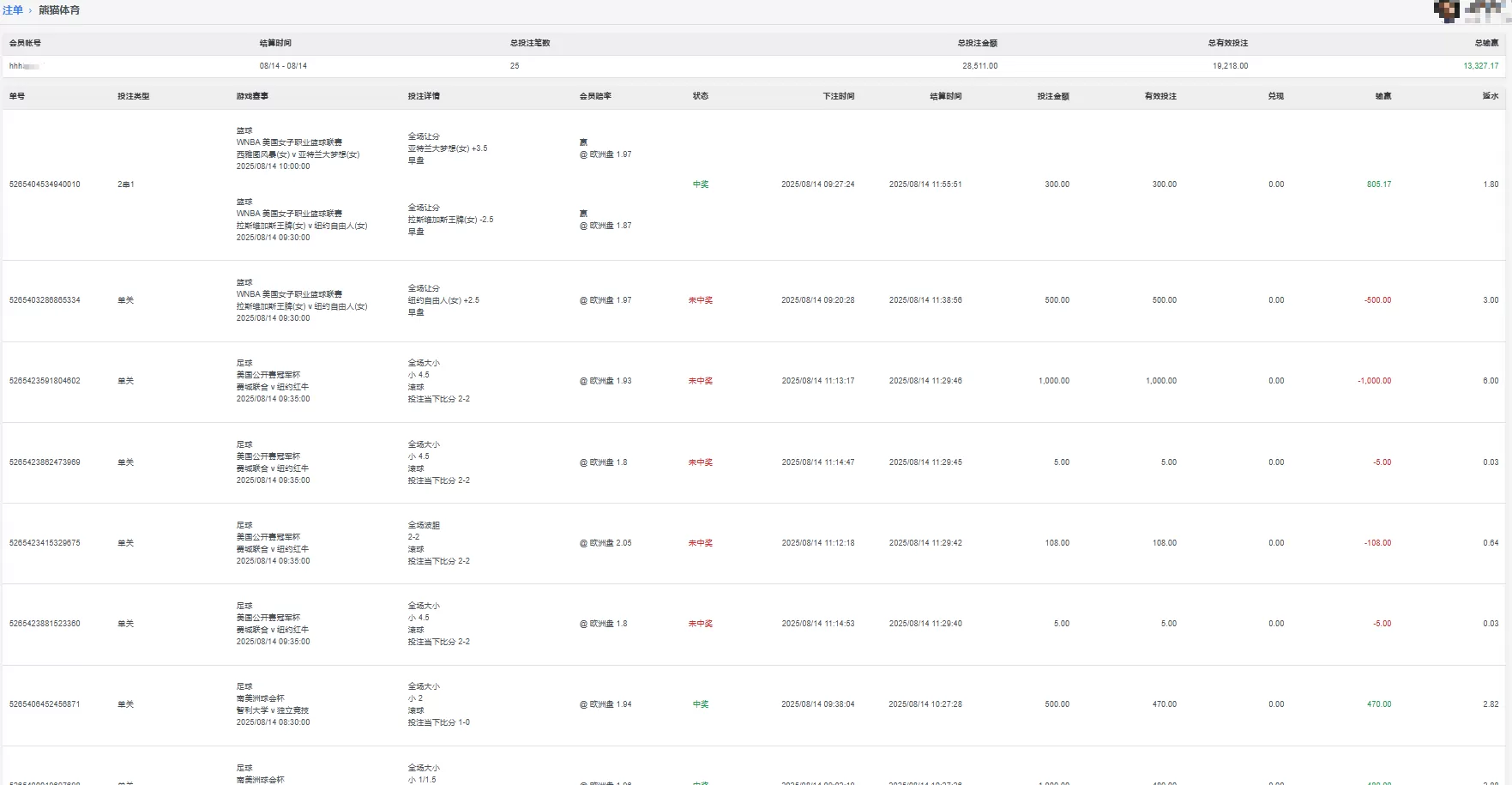Click the loss amount -500.00
Screen dimensions: 1512x785
(1378, 300)
